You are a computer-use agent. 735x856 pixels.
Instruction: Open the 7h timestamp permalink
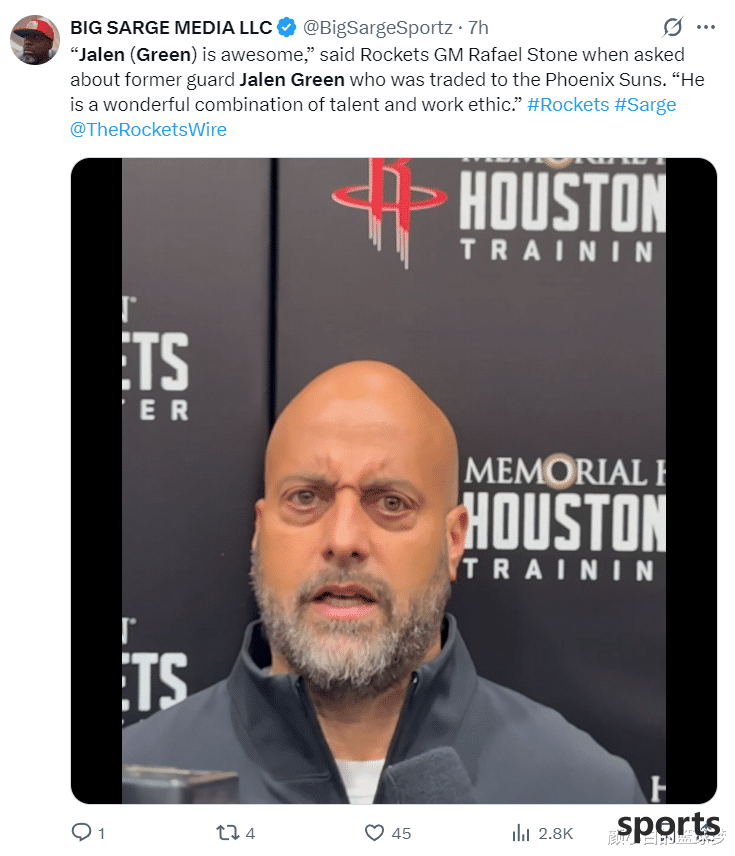[x=478, y=27]
